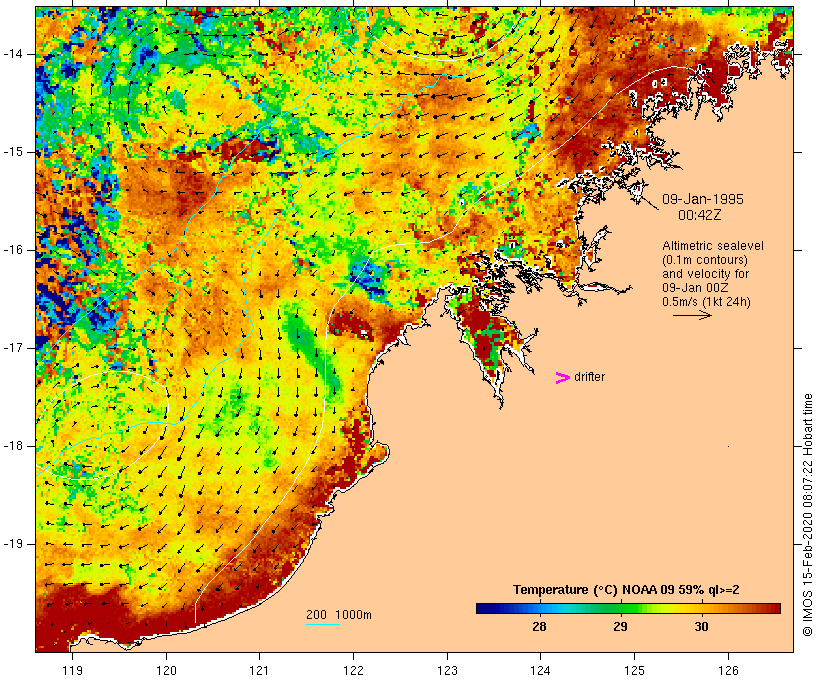Click the longitude axis label 126
Screen dimensions: 820x680
pos(728,670)
